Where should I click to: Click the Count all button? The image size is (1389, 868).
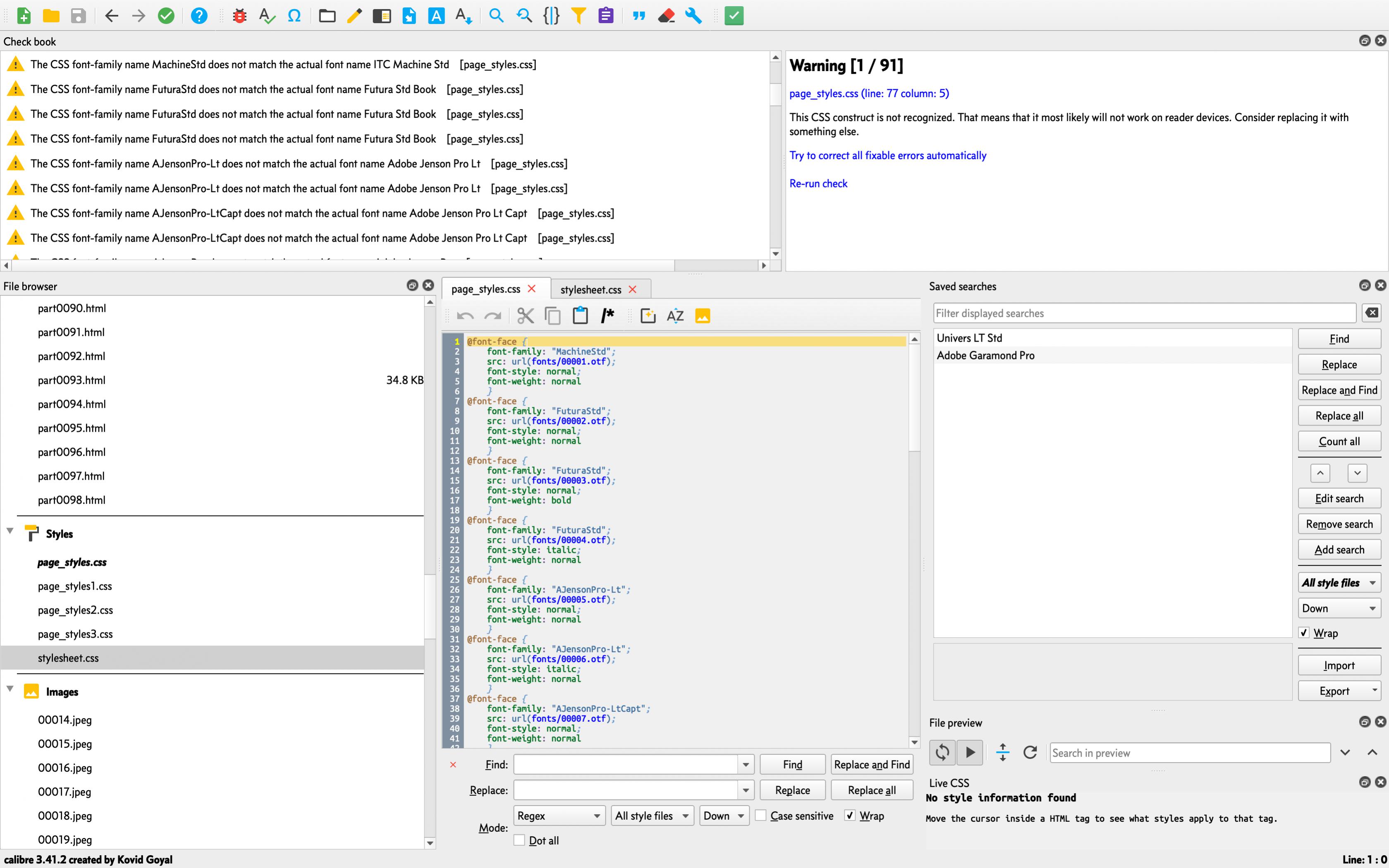click(1339, 442)
